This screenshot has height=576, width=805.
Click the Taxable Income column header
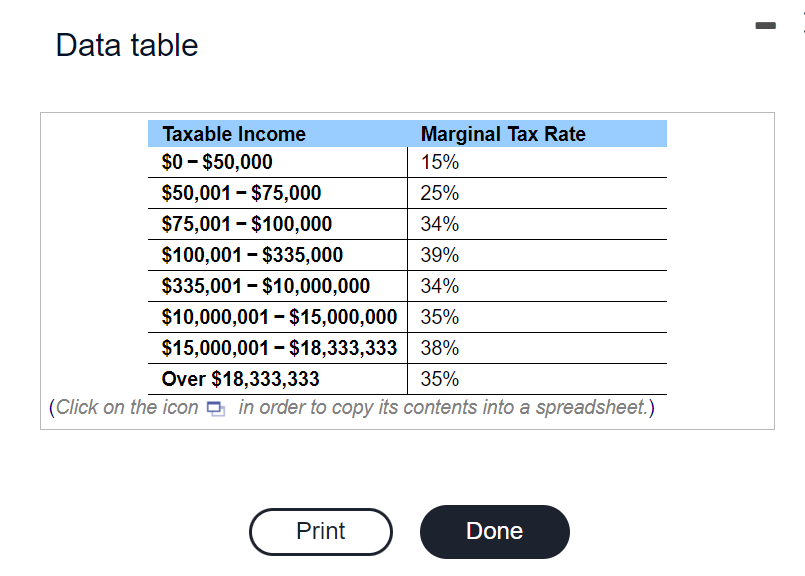tap(234, 134)
